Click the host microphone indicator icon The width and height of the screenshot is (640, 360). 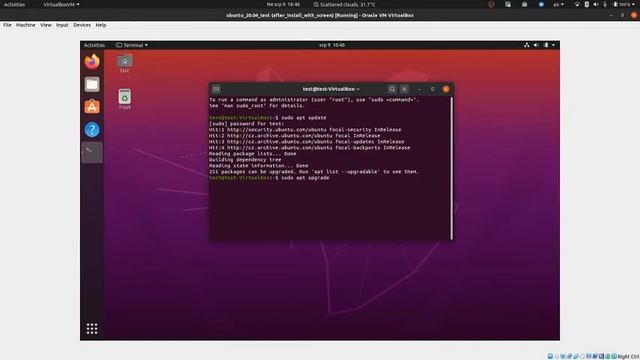point(605,4)
